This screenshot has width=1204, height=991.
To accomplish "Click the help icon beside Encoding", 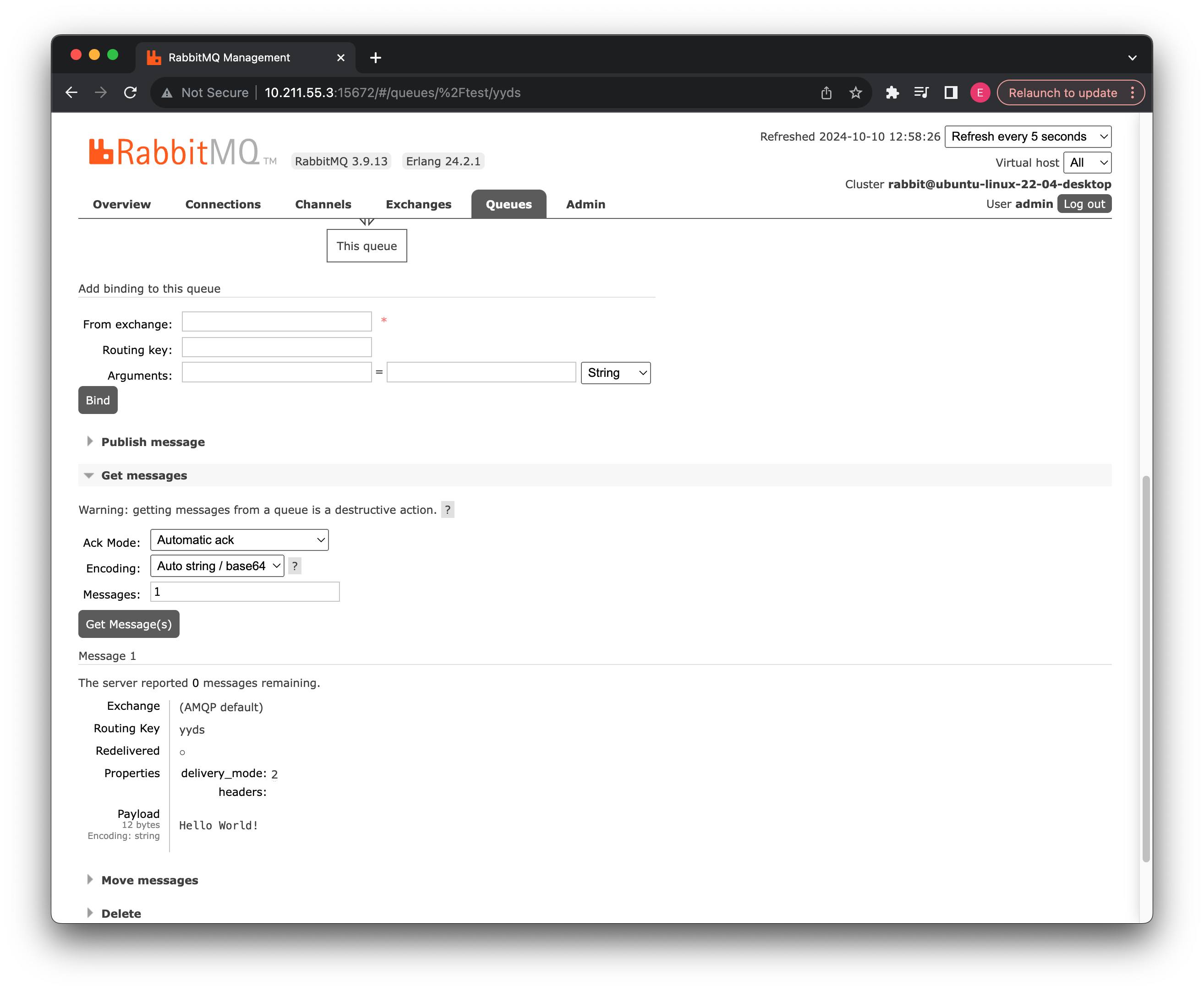I will [x=295, y=566].
